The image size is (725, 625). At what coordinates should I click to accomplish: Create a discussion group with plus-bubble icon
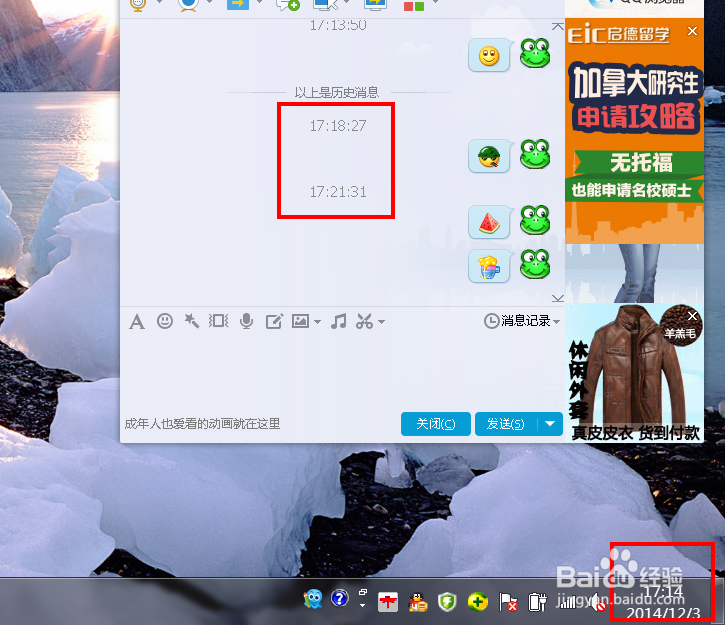coord(288,4)
